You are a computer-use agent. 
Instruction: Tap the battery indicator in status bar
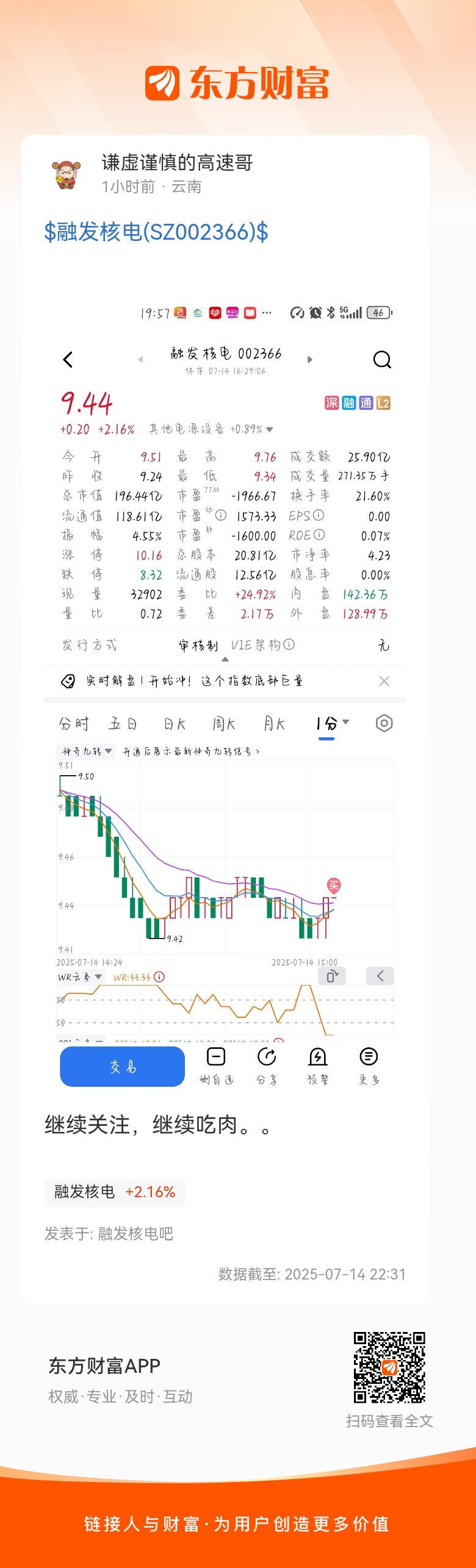coord(380,313)
